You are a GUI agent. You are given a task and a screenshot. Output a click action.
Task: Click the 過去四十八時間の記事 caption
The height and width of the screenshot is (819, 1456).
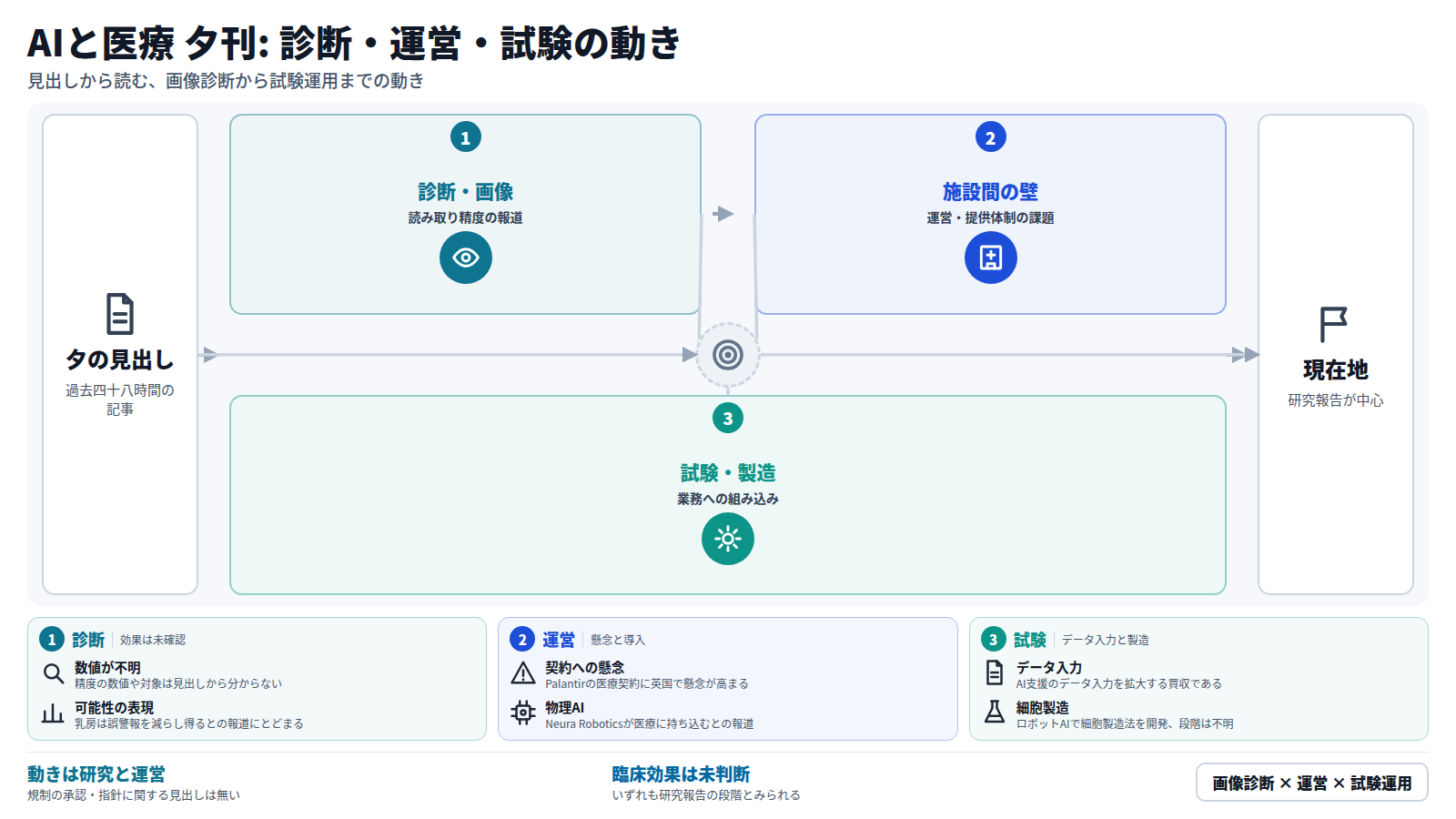click(120, 399)
